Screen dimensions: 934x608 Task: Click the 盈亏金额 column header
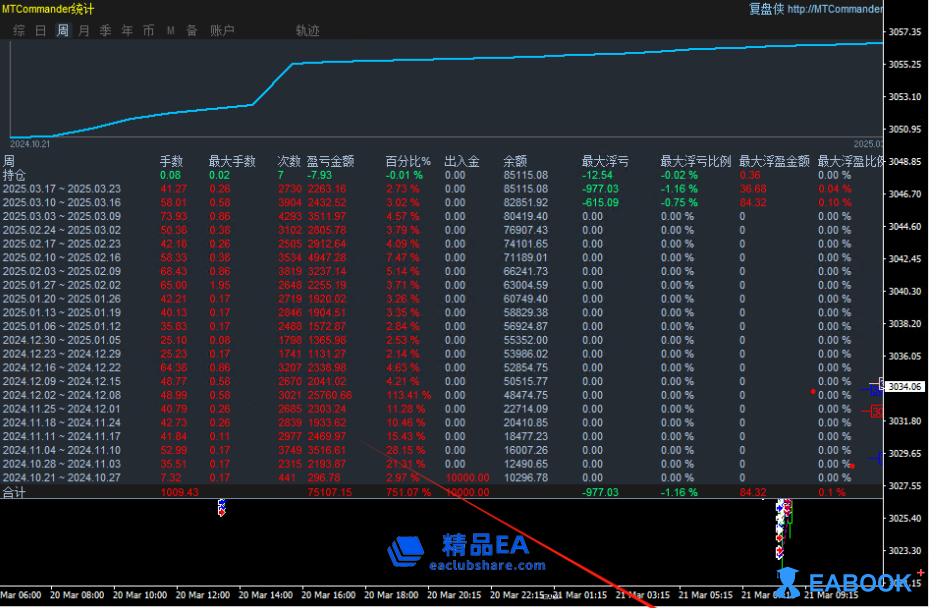(x=330, y=161)
